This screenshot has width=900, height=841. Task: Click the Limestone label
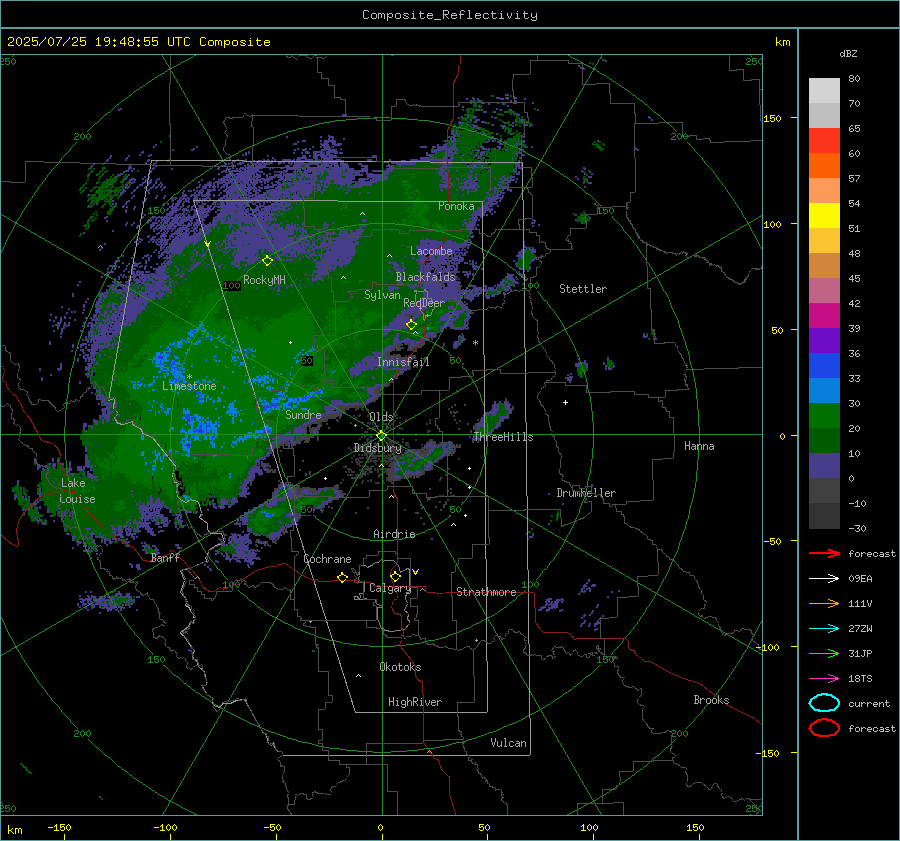(x=189, y=386)
